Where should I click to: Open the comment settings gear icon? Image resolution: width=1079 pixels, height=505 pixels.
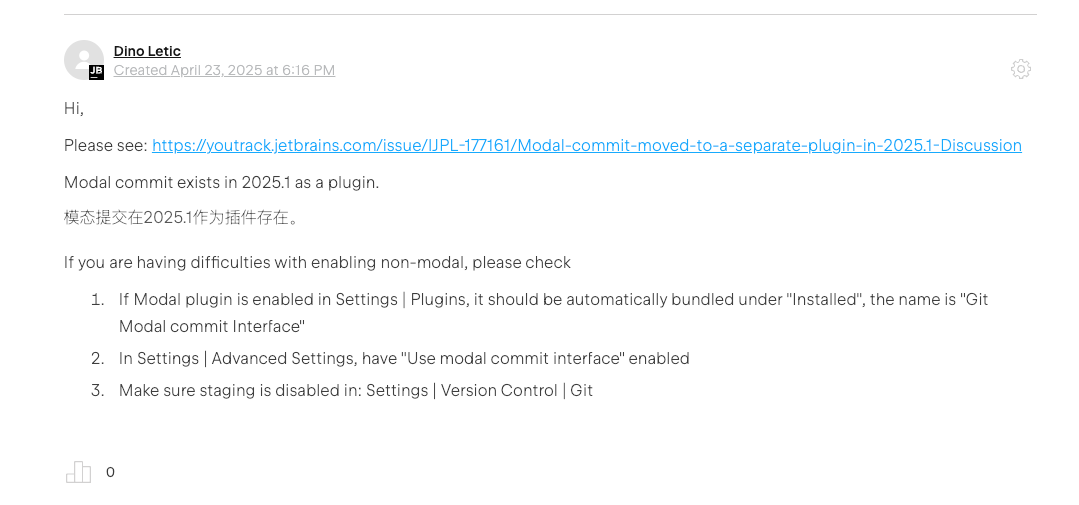(1021, 69)
